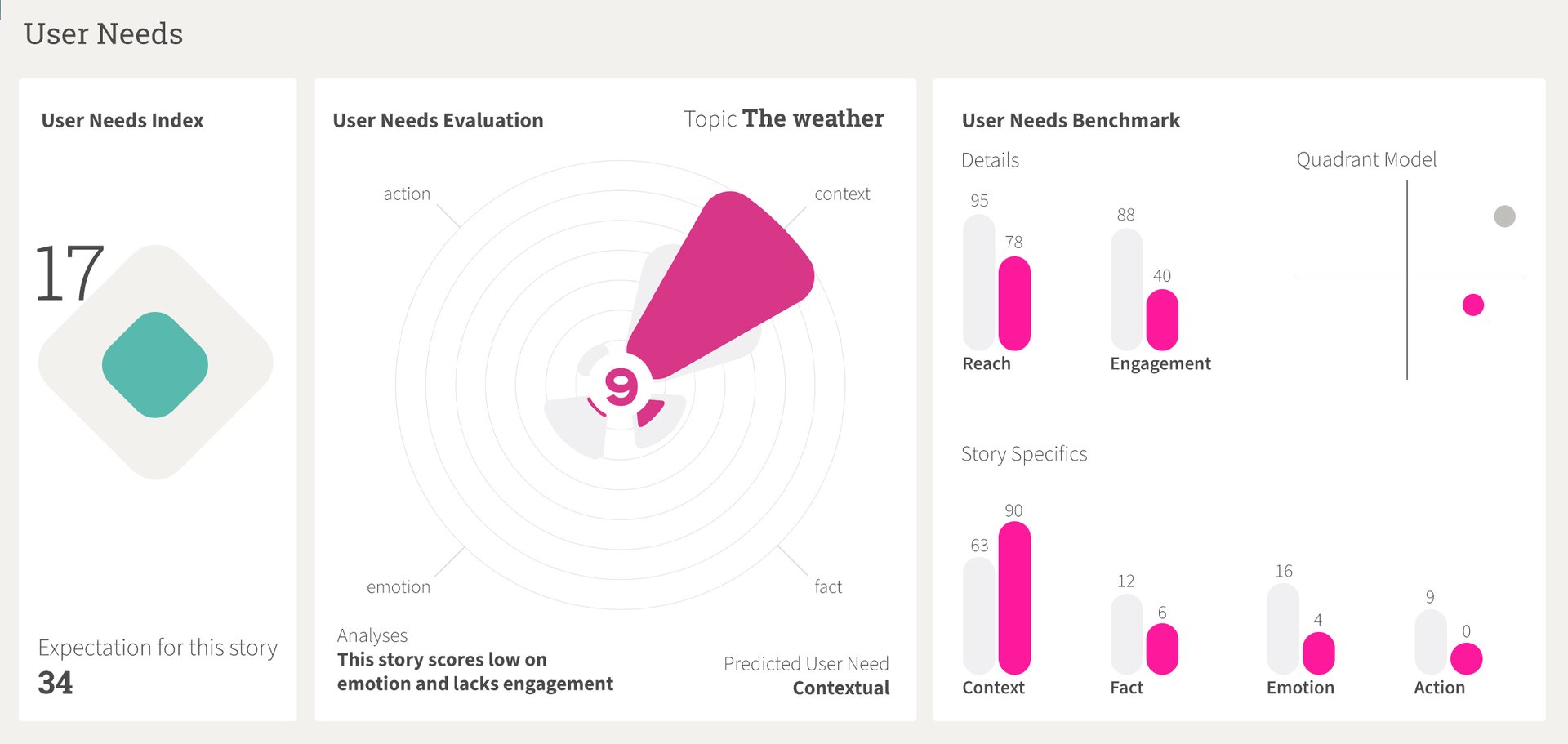1568x744 pixels.
Task: Click the pink Fact bar showing 6
Action: (x=1161, y=649)
